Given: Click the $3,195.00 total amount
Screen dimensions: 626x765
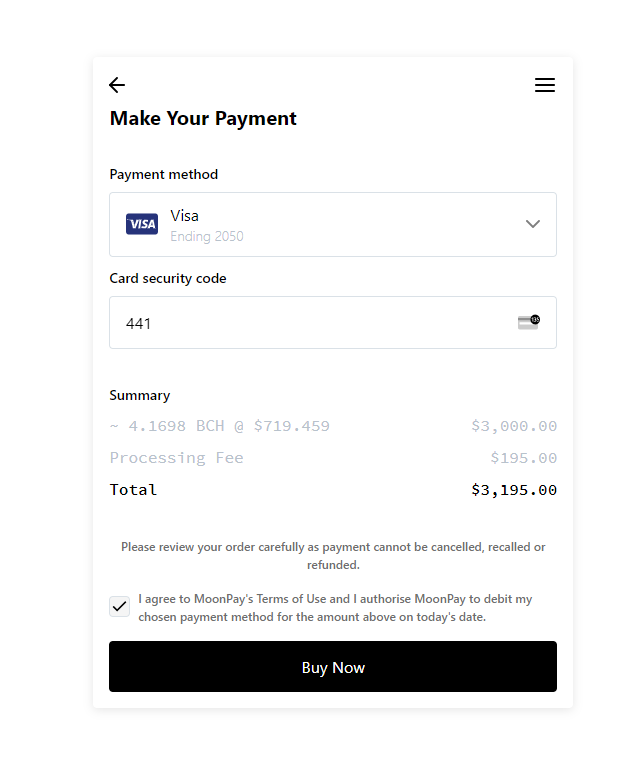Looking at the screenshot, I should click(514, 490).
